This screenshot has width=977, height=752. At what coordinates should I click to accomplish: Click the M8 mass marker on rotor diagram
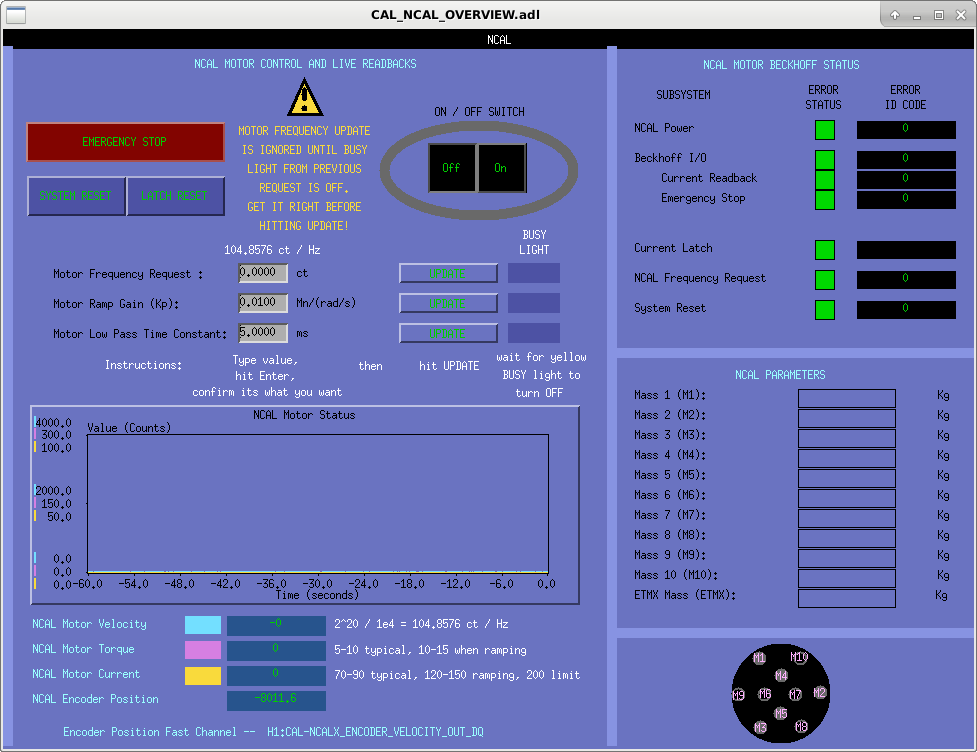click(801, 726)
